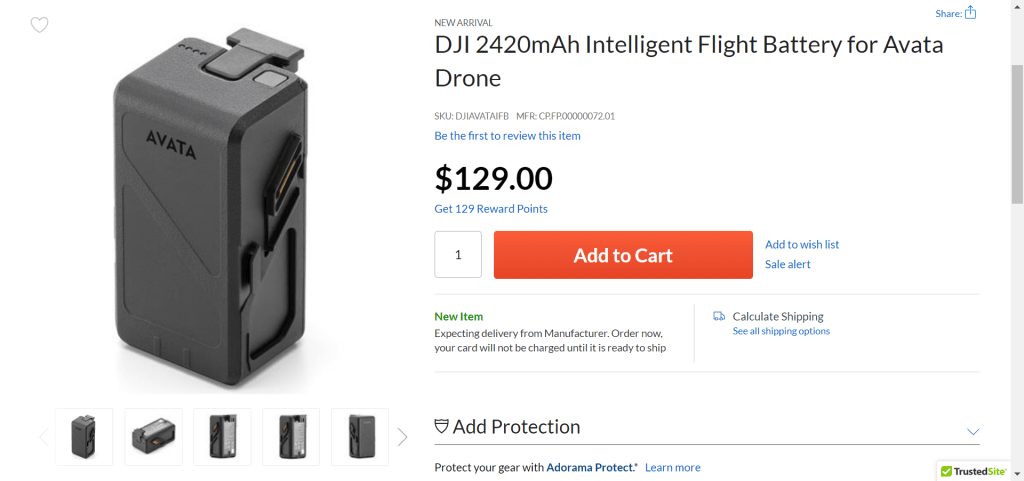Select the first battery thumbnail
This screenshot has height=481, width=1024.
84,437
